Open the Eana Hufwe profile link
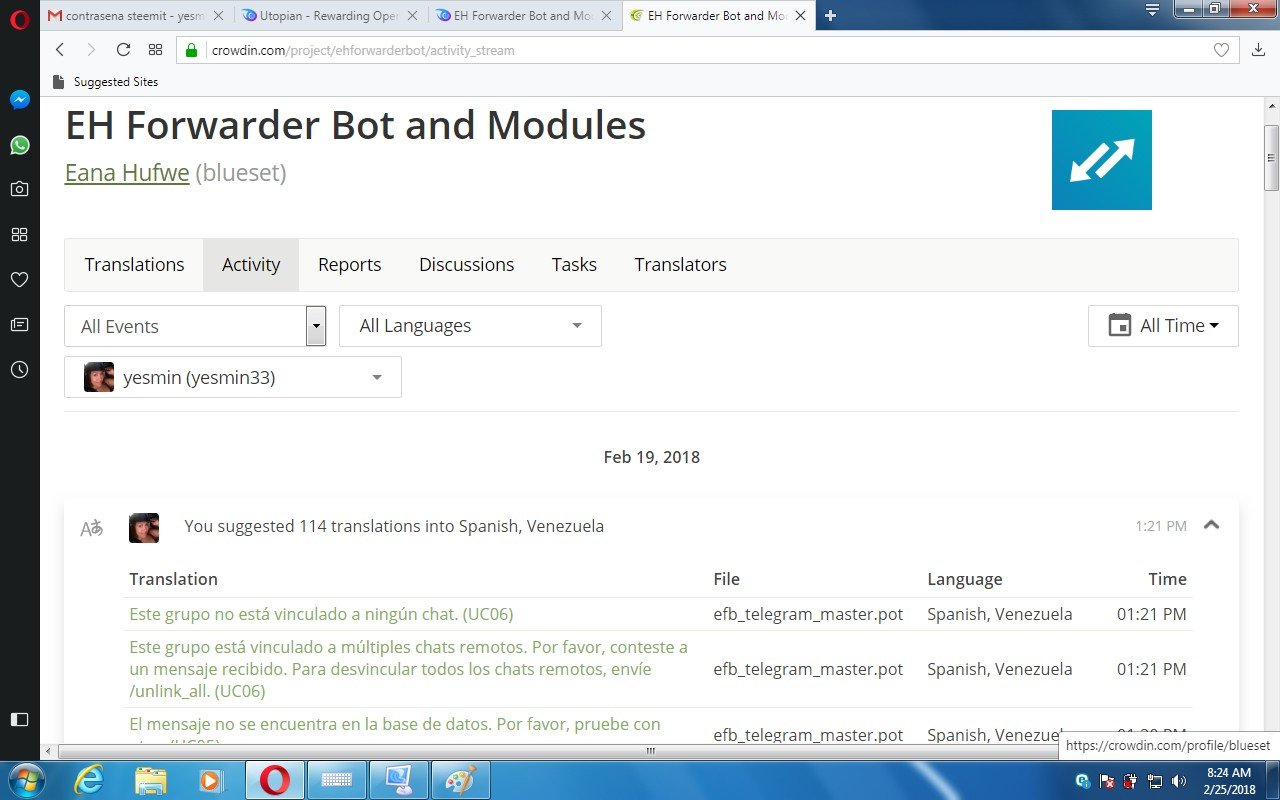1280x800 pixels. 127,173
